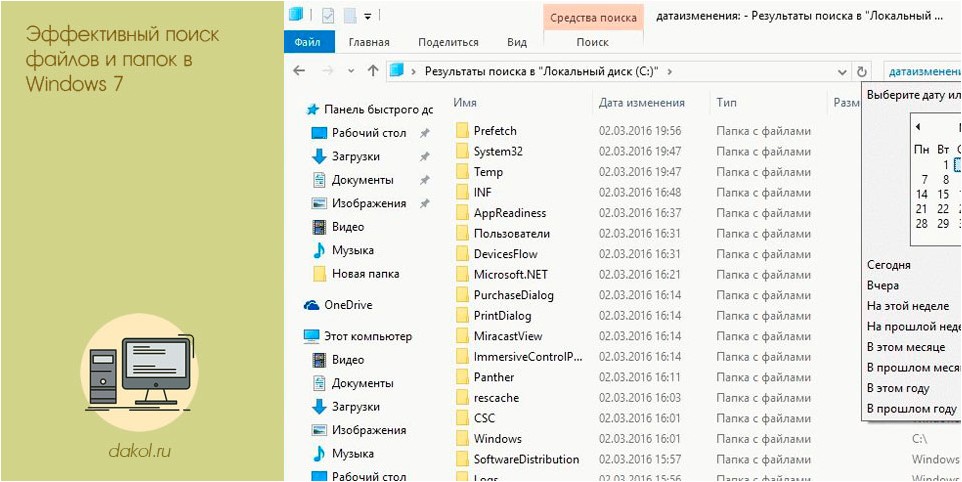This screenshot has height=482, width=962.
Task: Click the AppReadiness folder icon
Action: click(462, 213)
